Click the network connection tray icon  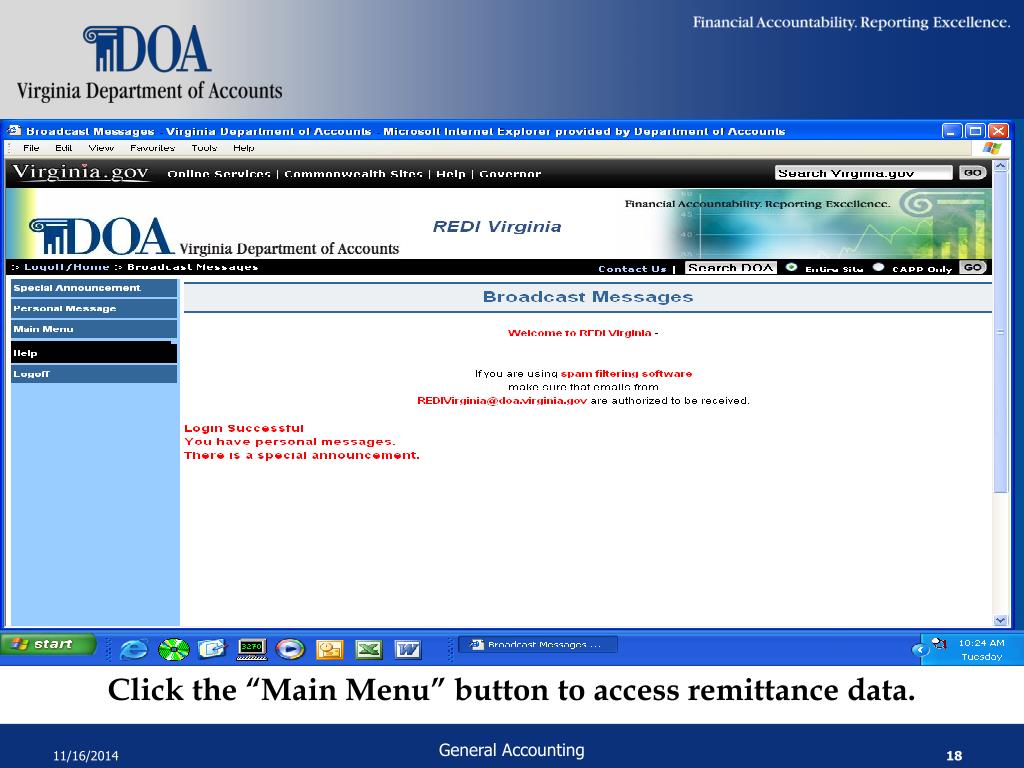[x=939, y=643]
